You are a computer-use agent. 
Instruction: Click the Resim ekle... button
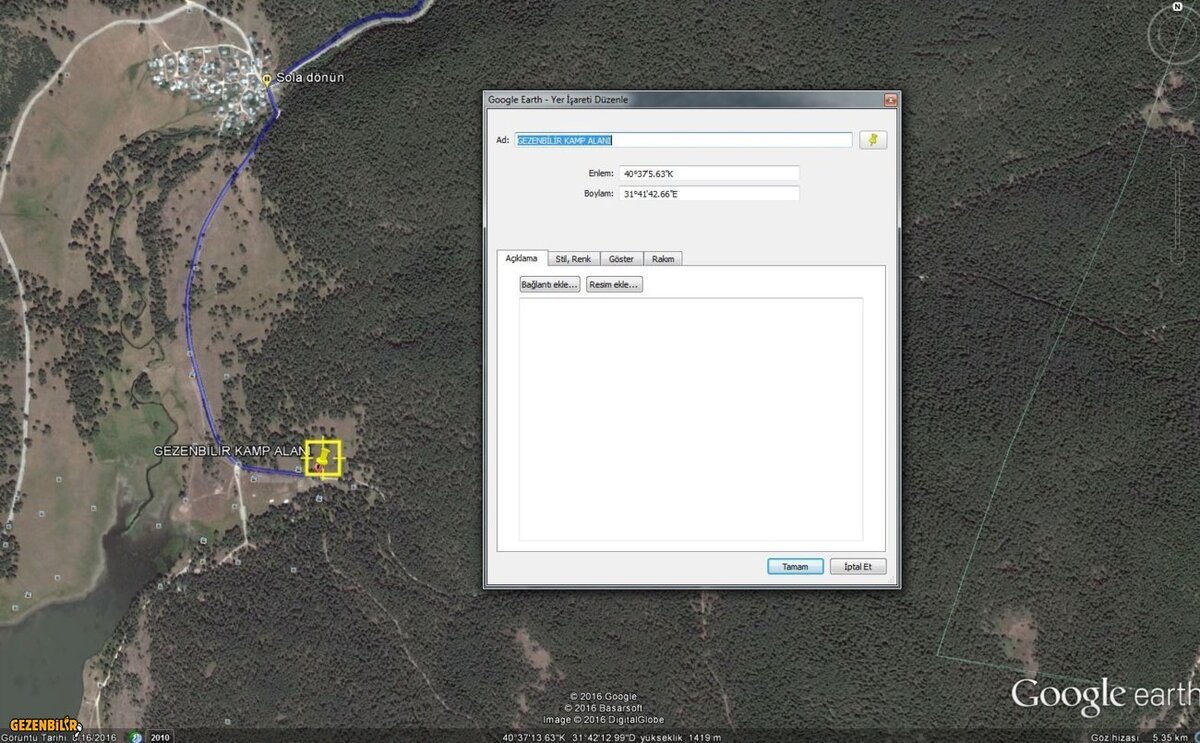pyautogui.click(x=614, y=284)
